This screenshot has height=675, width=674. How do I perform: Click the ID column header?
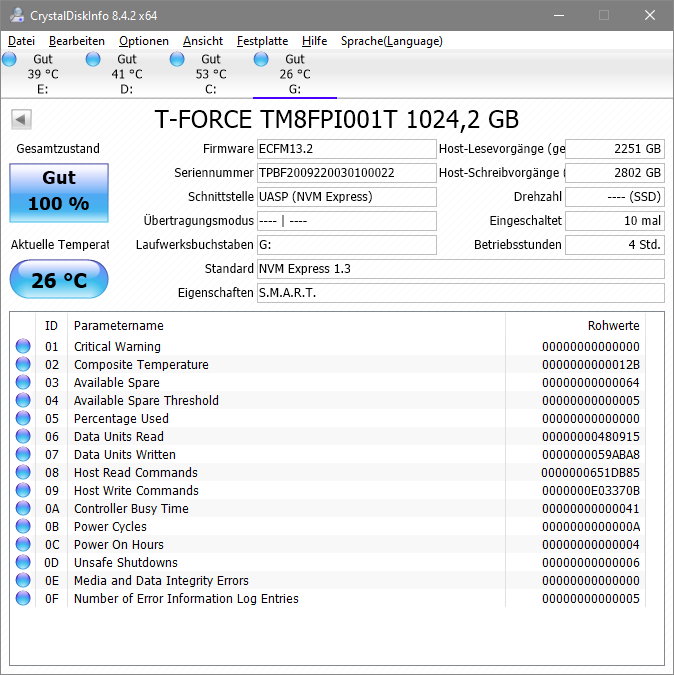pos(51,325)
